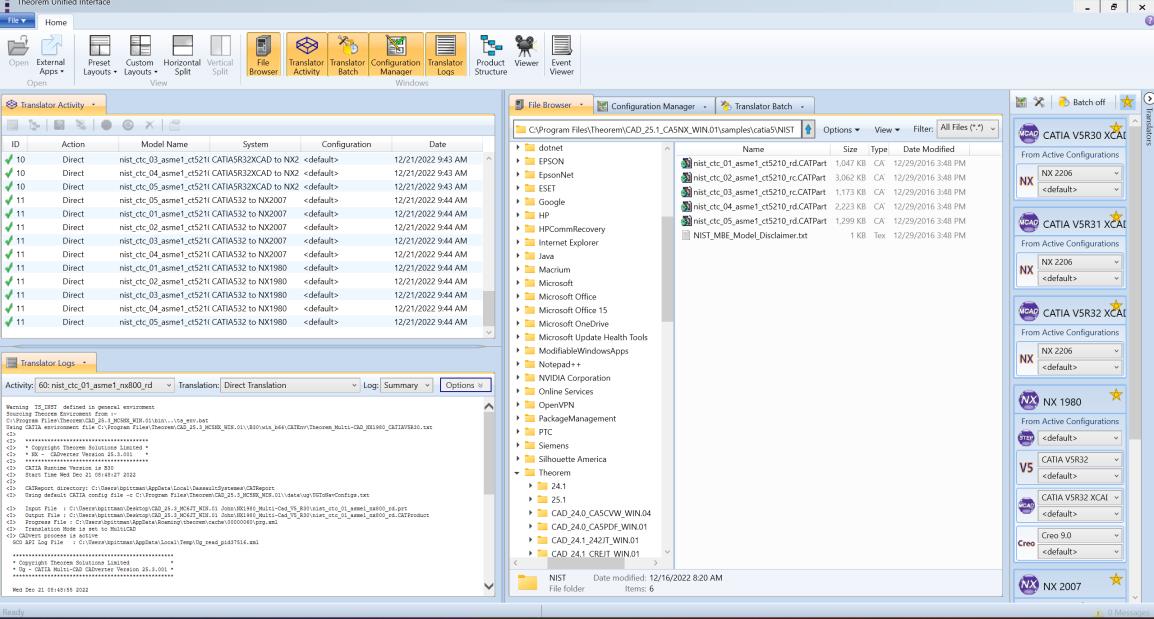Open the Translation dropdown showing Direct Translation
This screenshot has width=1154, height=619.
[x=290, y=385]
